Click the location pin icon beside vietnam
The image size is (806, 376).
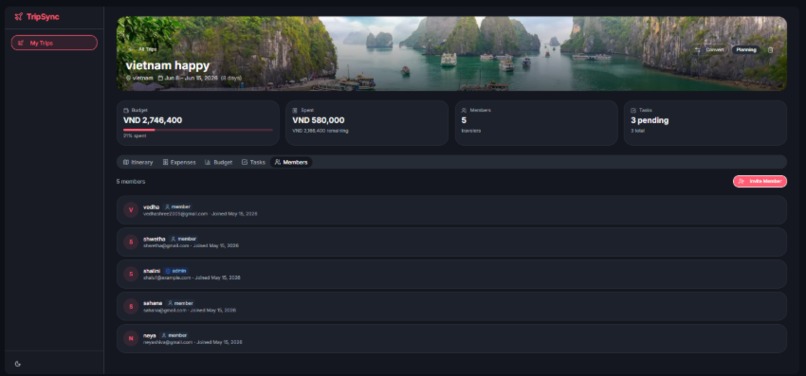click(x=129, y=78)
